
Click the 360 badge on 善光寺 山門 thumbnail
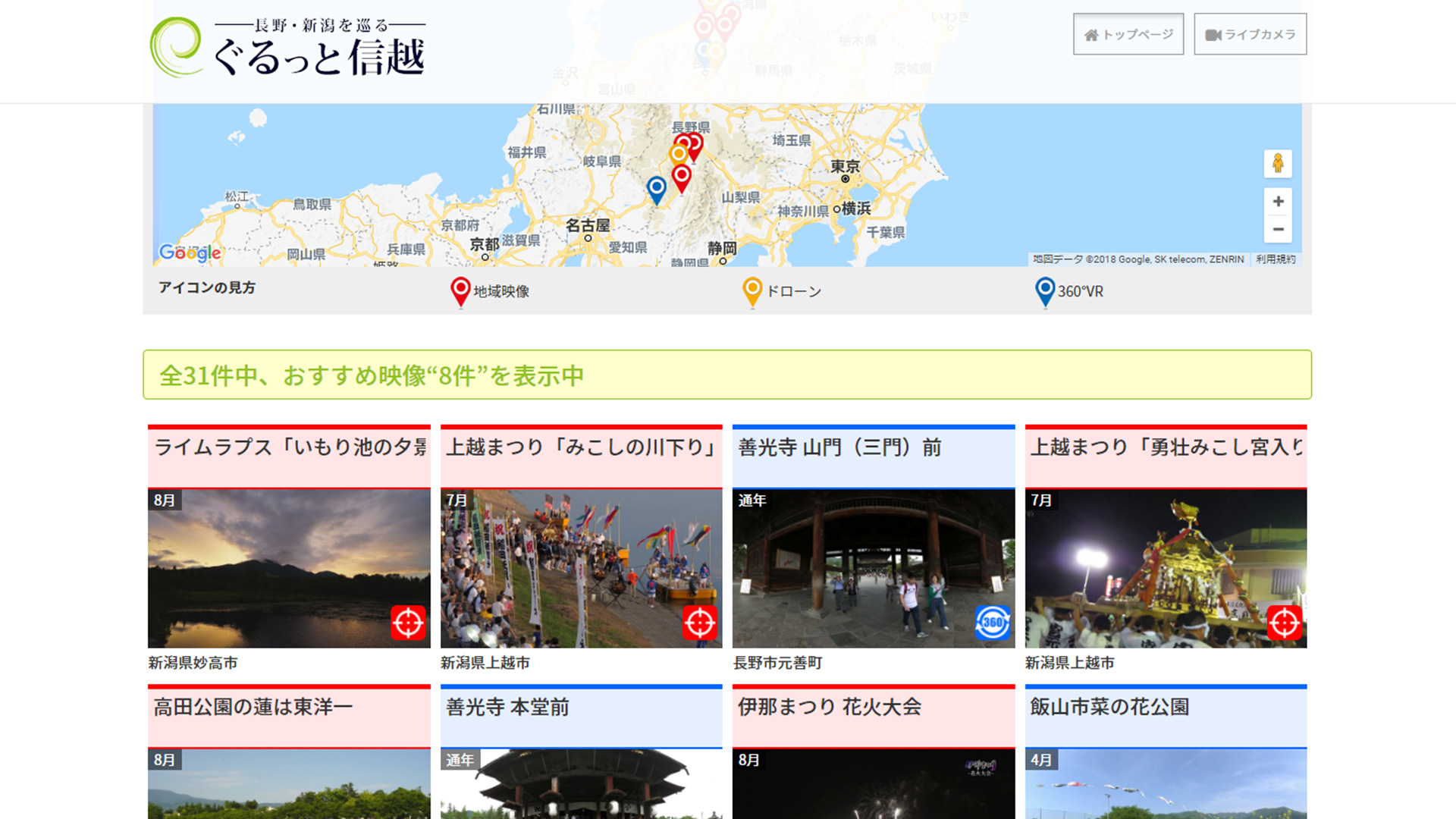(993, 623)
